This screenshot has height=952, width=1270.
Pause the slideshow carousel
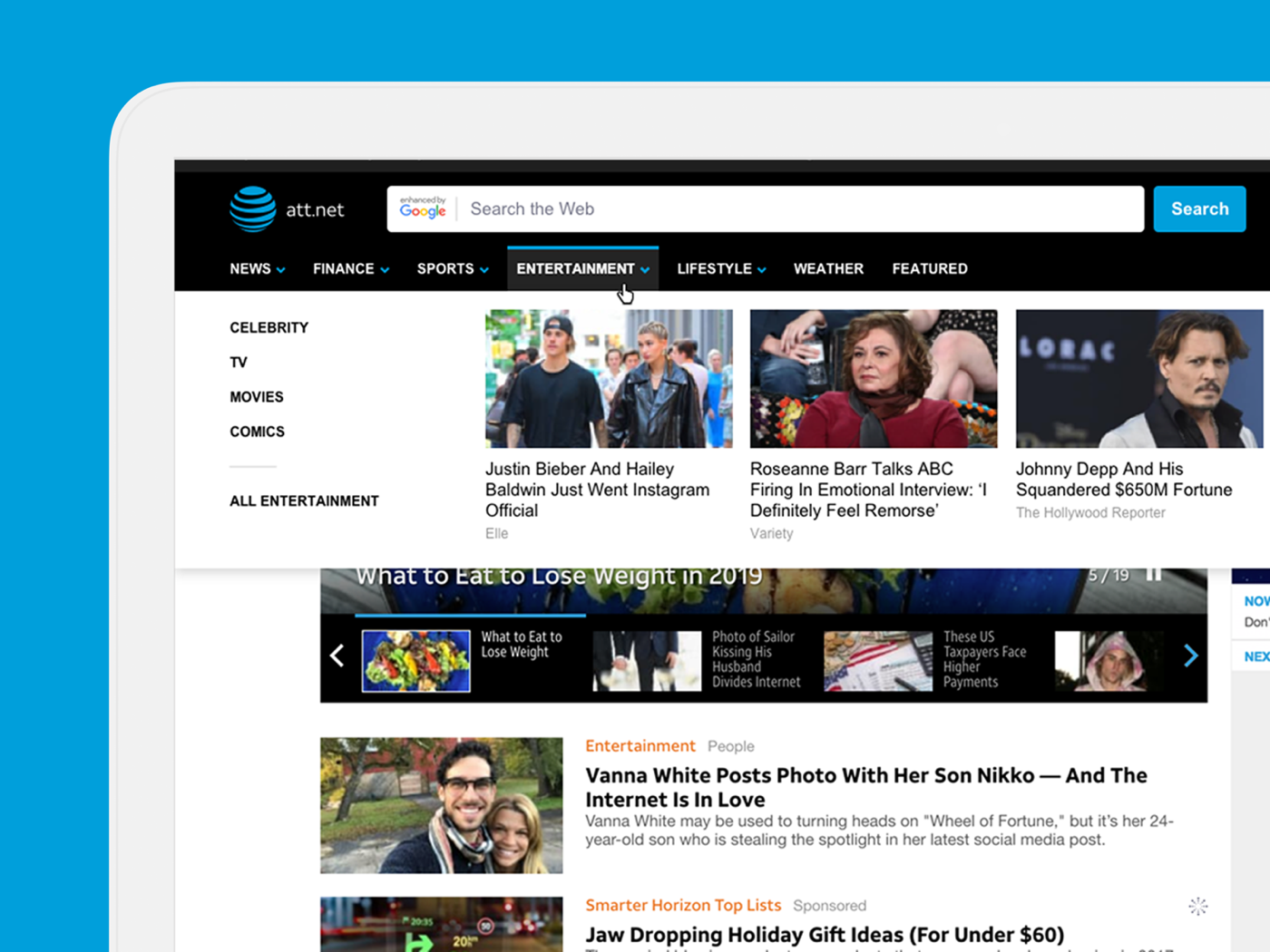1154,575
